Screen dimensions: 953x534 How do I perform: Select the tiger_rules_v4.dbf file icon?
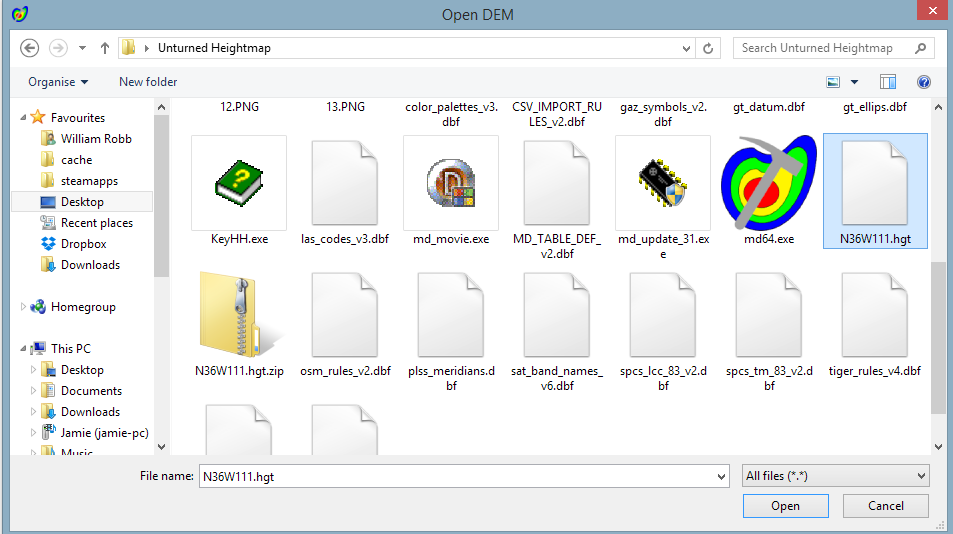(x=875, y=315)
